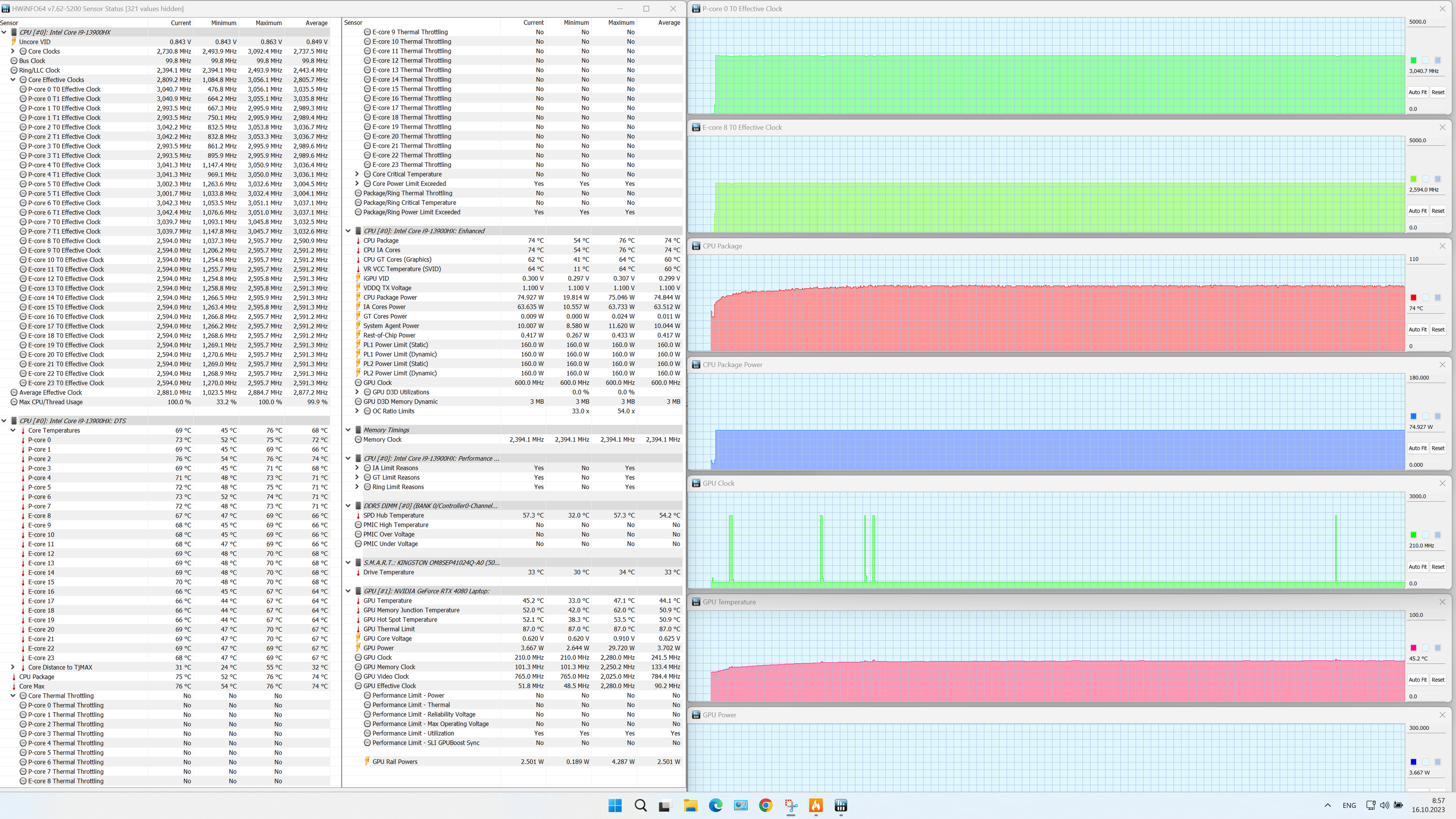The image size is (1456, 819).
Task: Open HWiNFO icon in taskbar
Action: tap(841, 805)
